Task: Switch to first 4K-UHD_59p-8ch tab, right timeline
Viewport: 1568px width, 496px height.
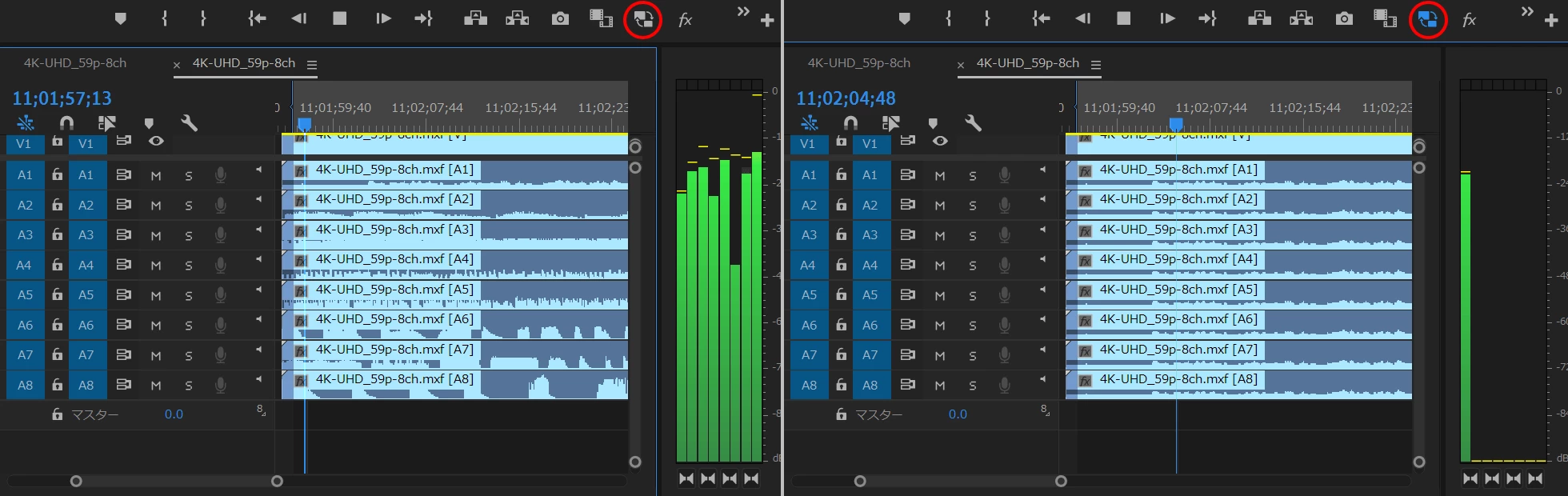Action: 859,63
